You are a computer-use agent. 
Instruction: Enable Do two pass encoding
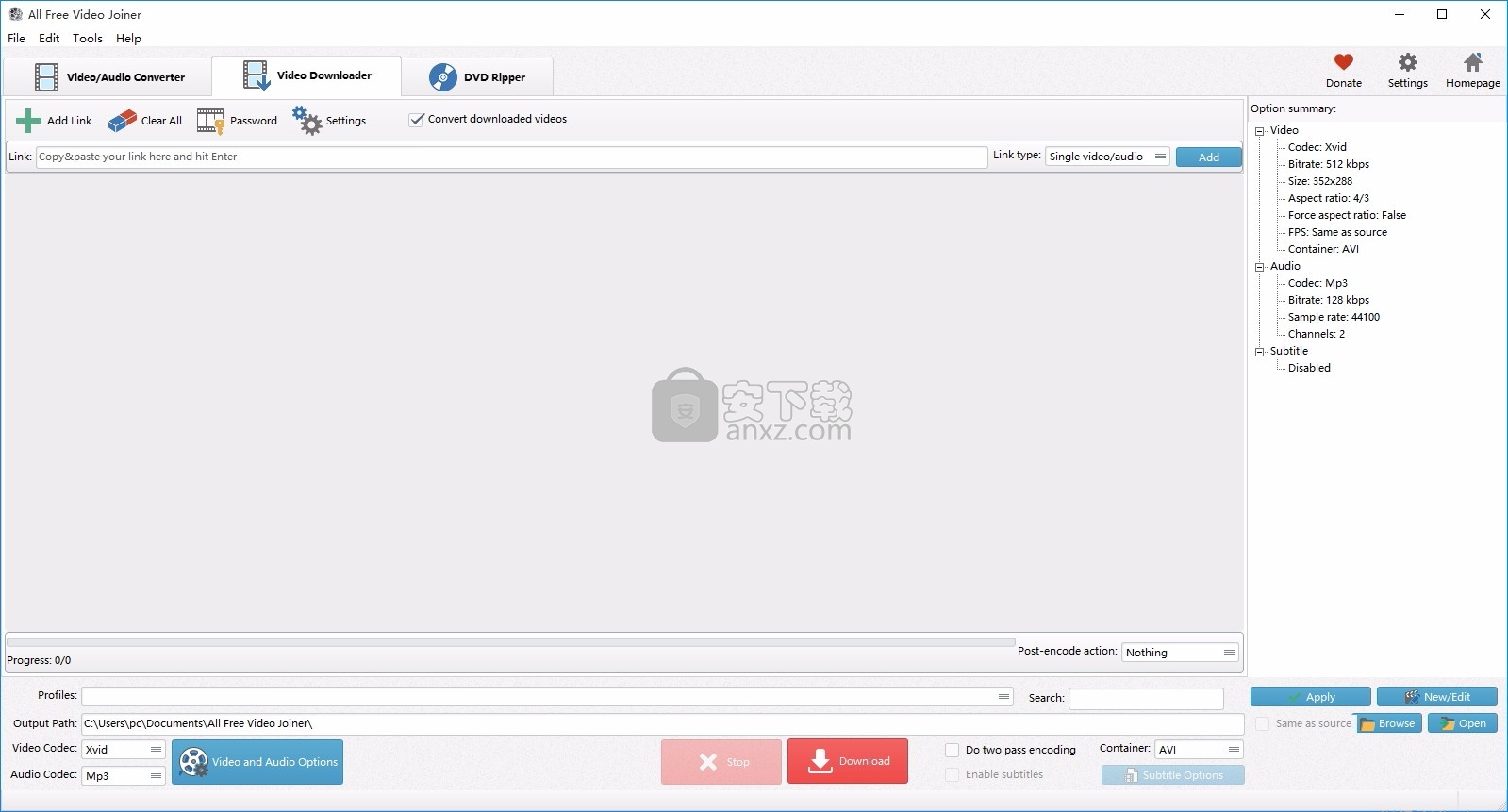pyautogui.click(x=953, y=750)
